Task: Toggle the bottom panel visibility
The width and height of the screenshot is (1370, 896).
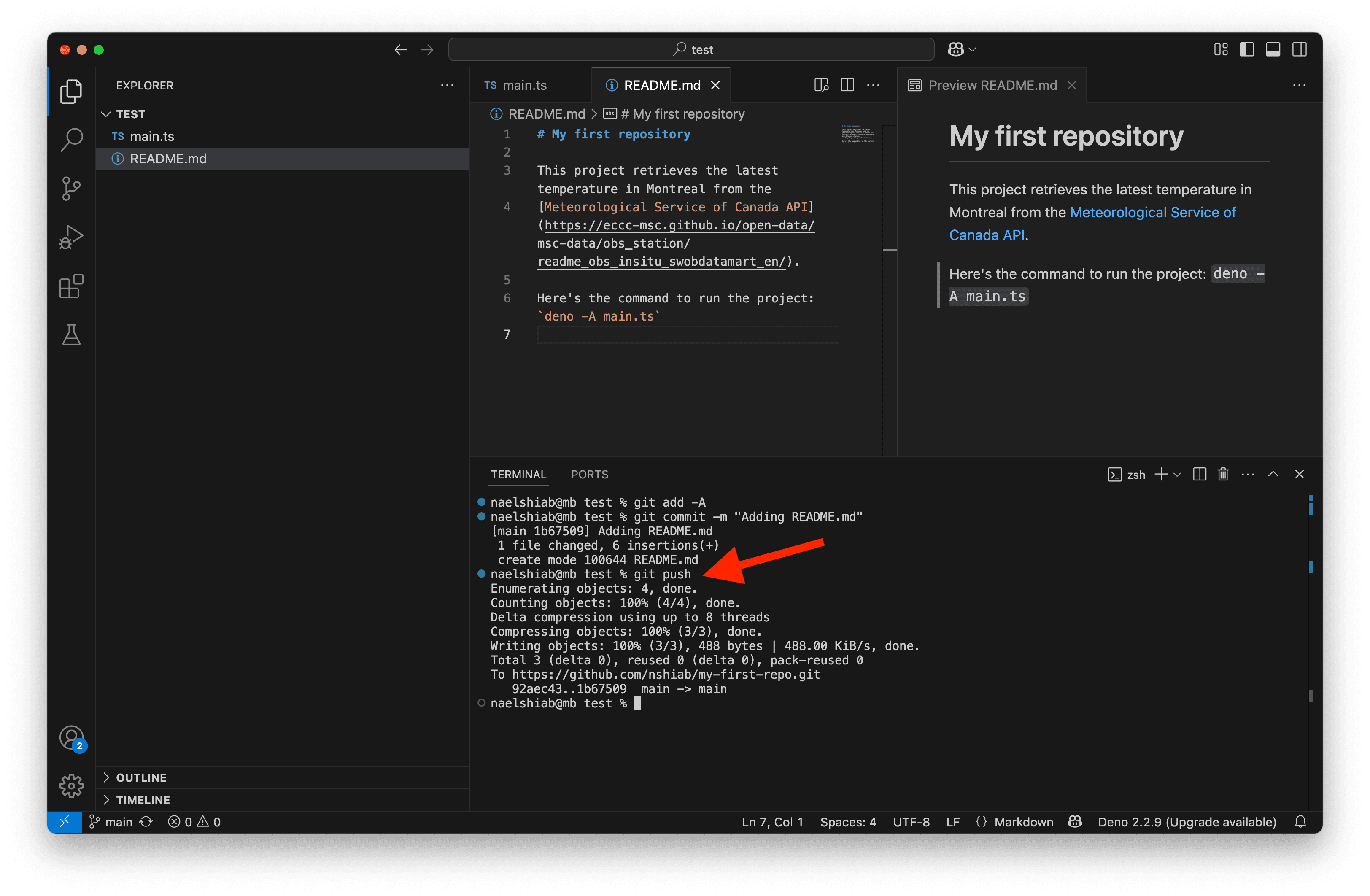Action: tap(1273, 49)
